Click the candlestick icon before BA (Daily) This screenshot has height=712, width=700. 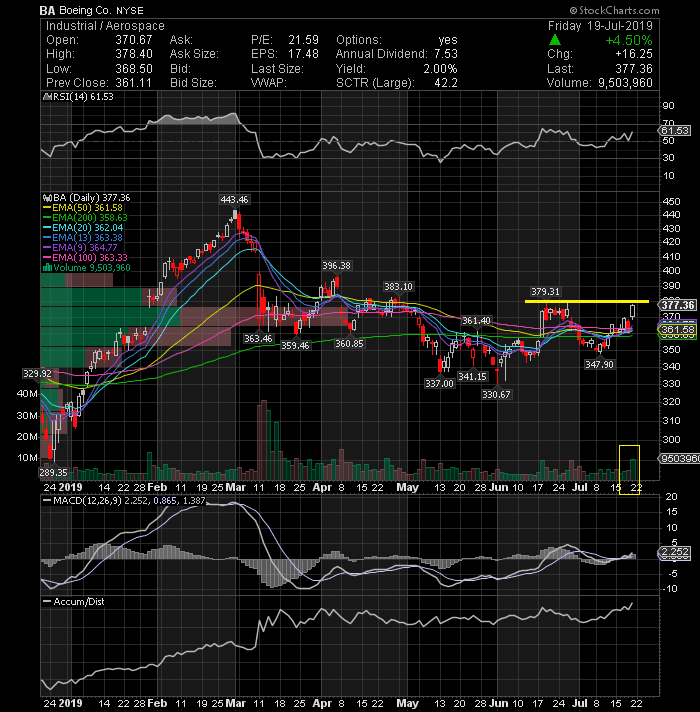(46, 198)
